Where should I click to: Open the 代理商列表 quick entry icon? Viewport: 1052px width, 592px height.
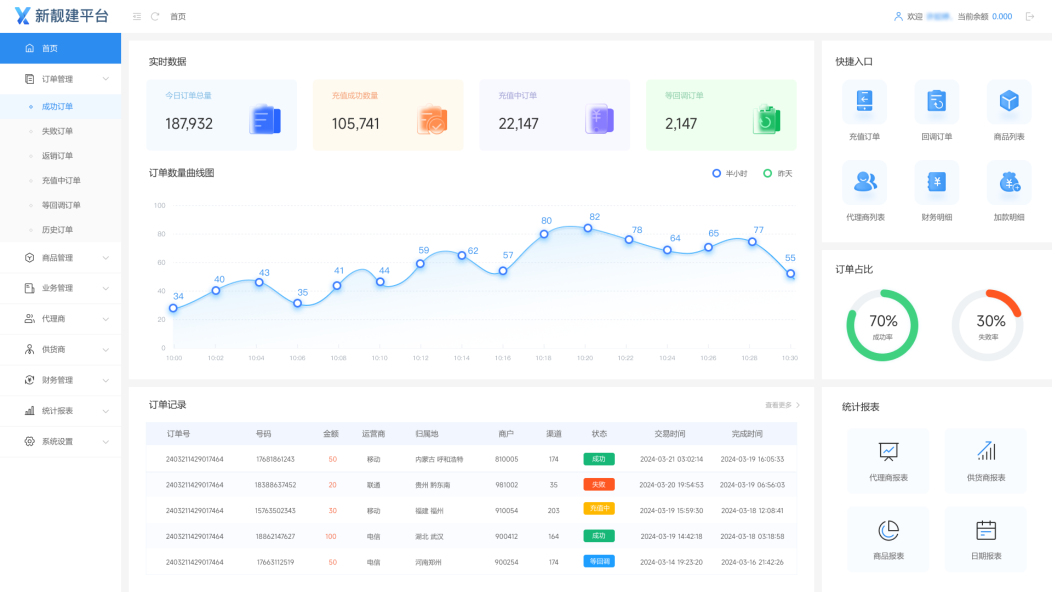tap(864, 182)
